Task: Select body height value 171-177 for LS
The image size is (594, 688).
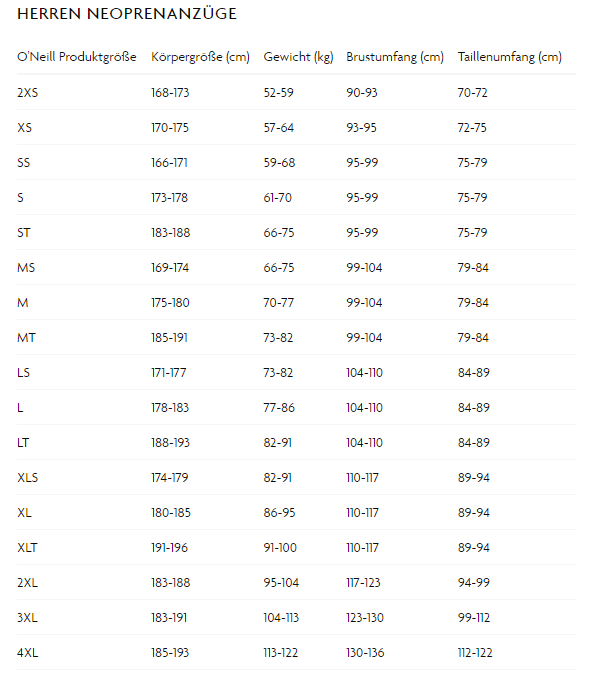Action: pyautogui.click(x=169, y=373)
